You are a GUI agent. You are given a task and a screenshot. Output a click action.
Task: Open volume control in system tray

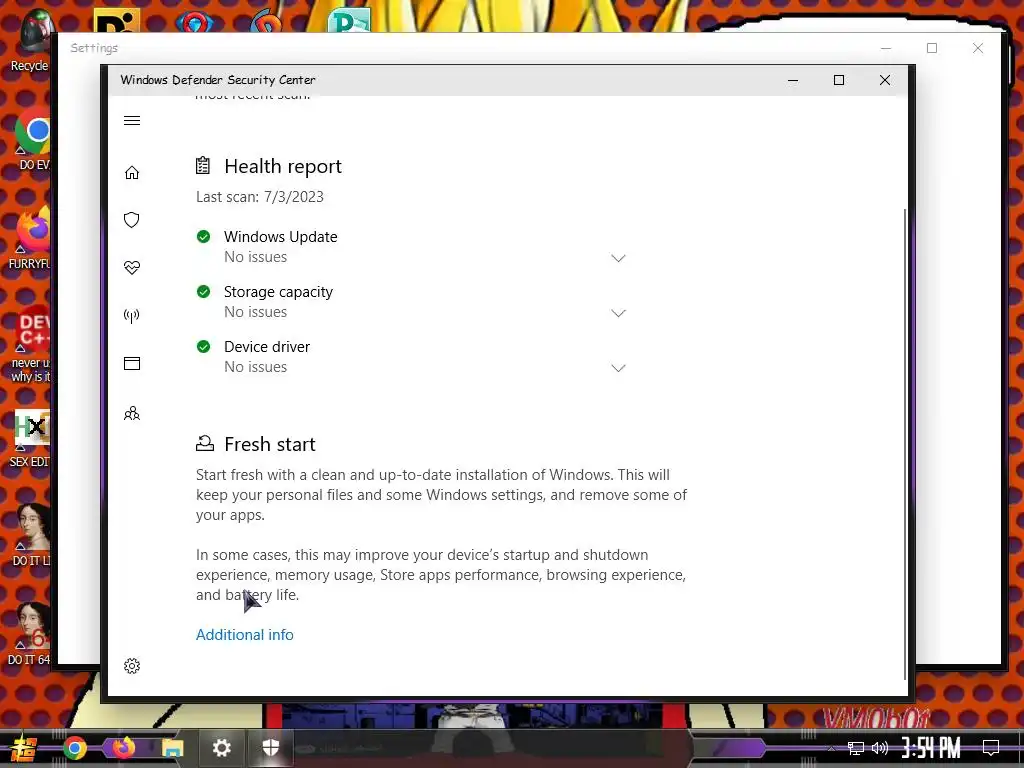(880, 748)
